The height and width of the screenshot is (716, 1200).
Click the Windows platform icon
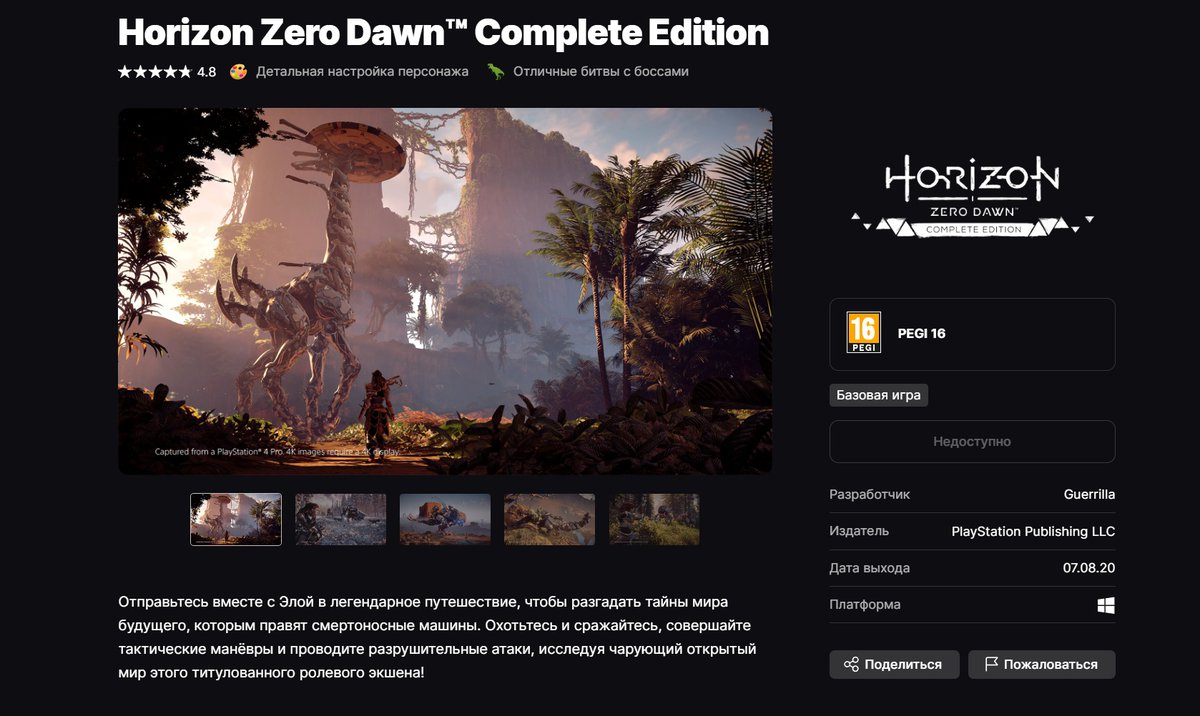point(1106,605)
